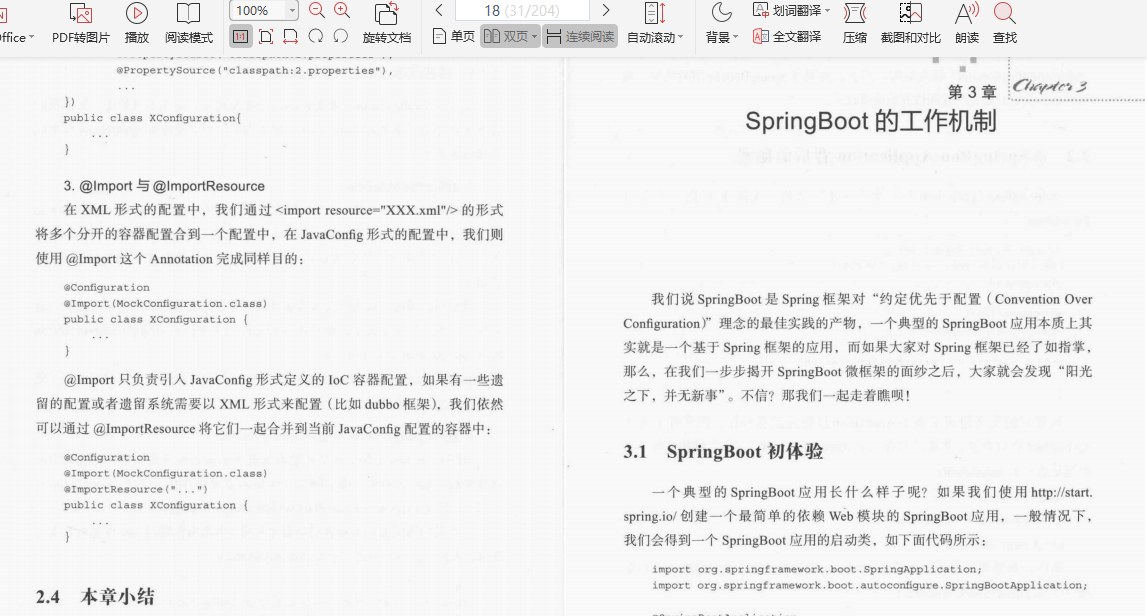Image resolution: width=1147 pixels, height=616 pixels.
Task: Click the fit page icon
Action: 266,36
